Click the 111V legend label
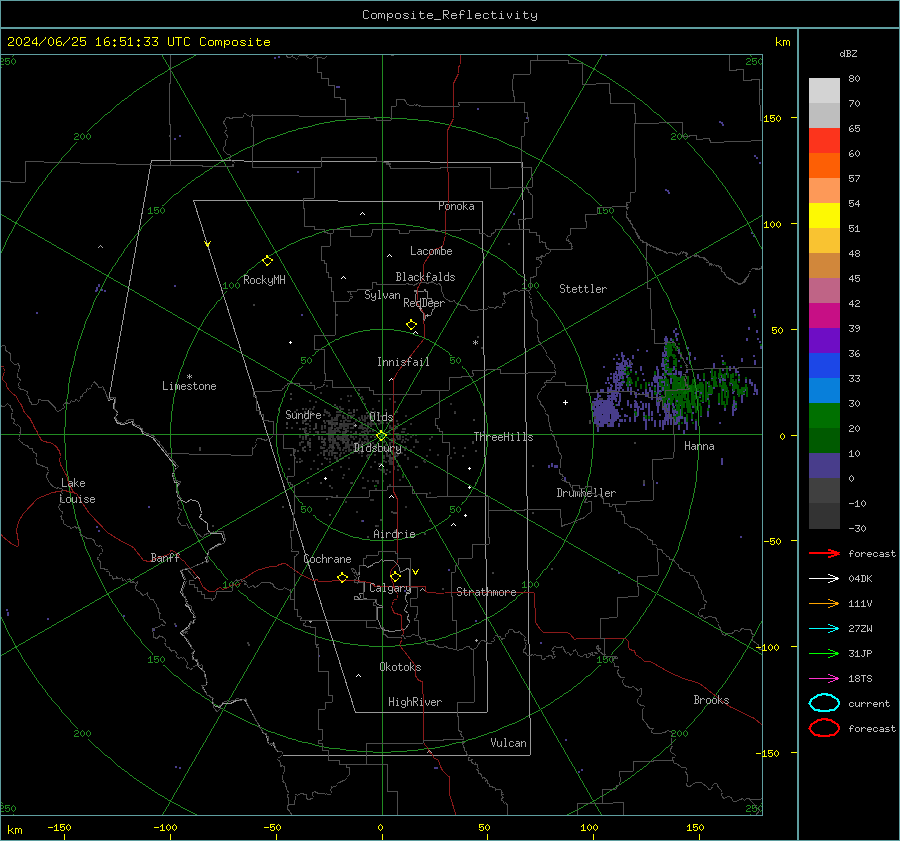Image resolution: width=900 pixels, height=841 pixels. [x=860, y=603]
